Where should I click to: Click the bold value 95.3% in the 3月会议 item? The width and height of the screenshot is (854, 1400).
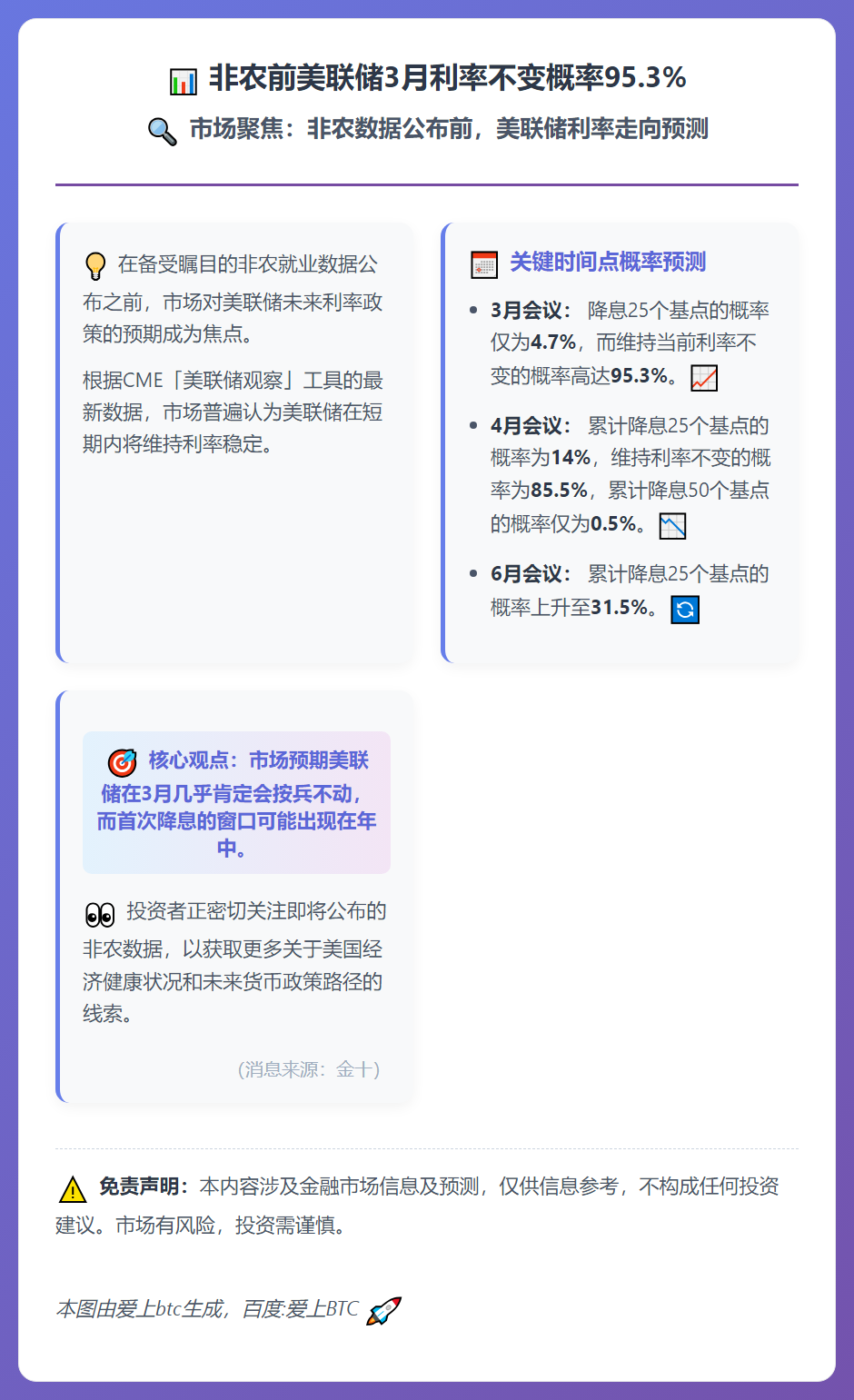tap(640, 375)
